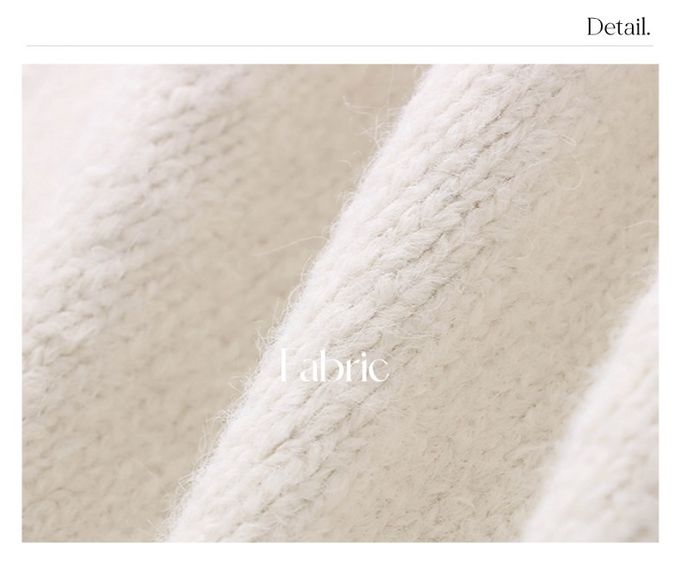Click the "Fabric" overlay caption
The image size is (680, 574).
point(334,365)
